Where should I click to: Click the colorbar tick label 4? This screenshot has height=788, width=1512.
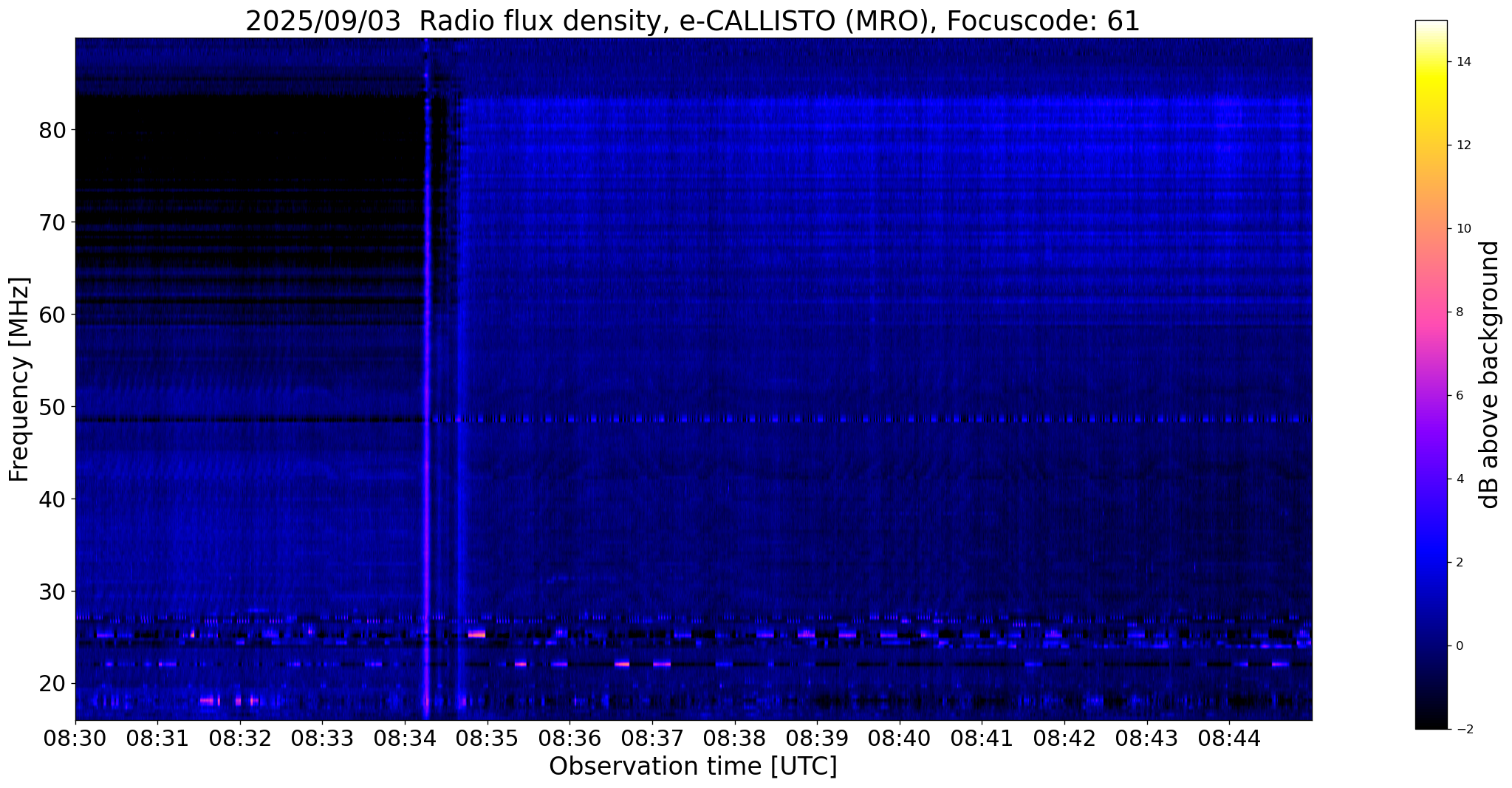point(1460,479)
